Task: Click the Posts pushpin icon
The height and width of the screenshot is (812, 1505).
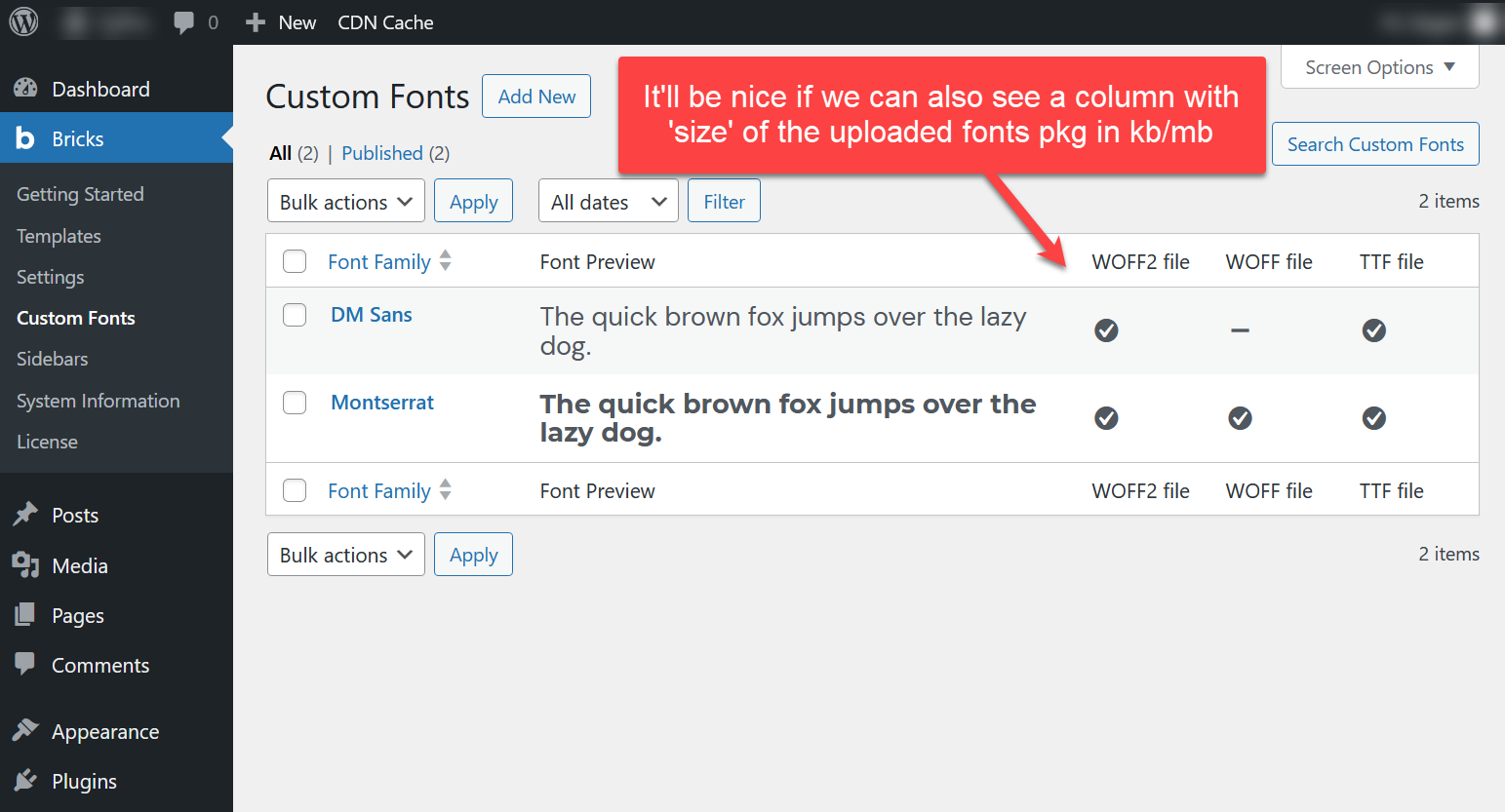Action: coord(25,515)
